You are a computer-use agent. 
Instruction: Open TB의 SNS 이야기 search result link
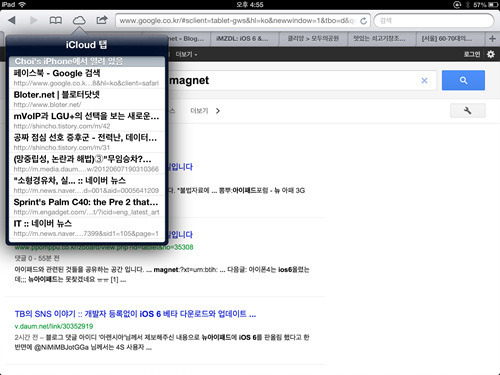(135, 314)
